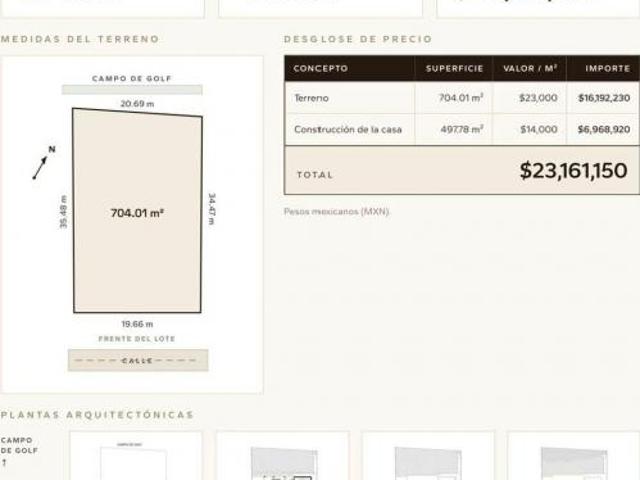This screenshot has height=480, width=640.
Task: Open the third floor plan thumbnail
Action: click(428, 456)
